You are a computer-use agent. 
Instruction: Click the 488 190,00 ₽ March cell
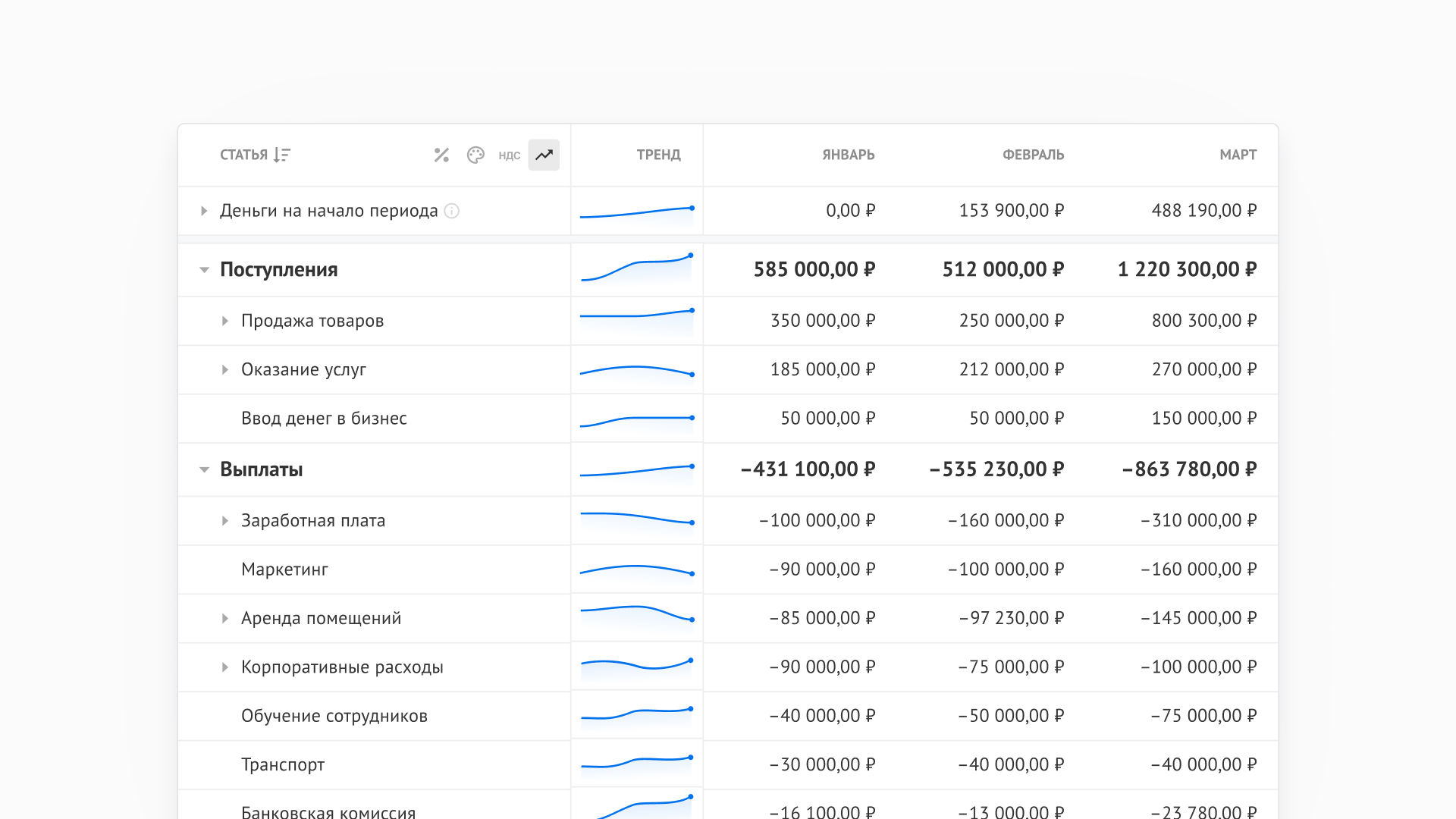(1204, 211)
